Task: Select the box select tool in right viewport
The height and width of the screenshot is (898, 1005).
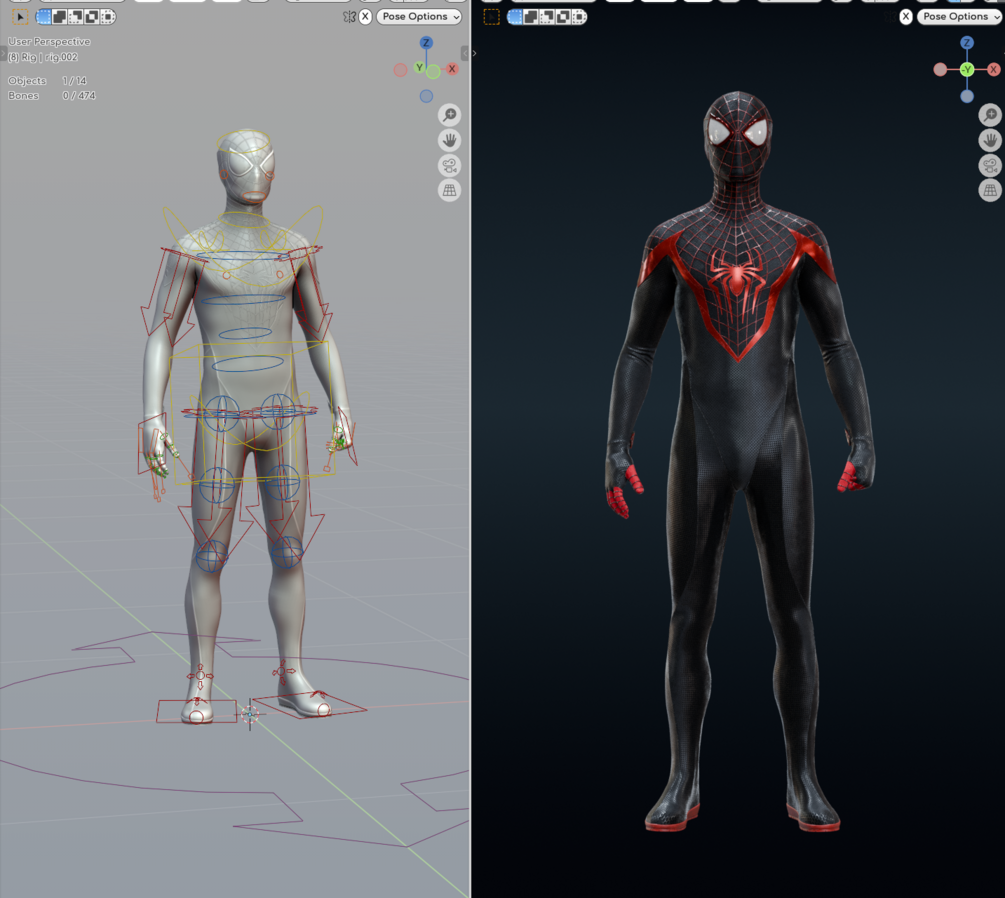Action: pyautogui.click(x=492, y=17)
